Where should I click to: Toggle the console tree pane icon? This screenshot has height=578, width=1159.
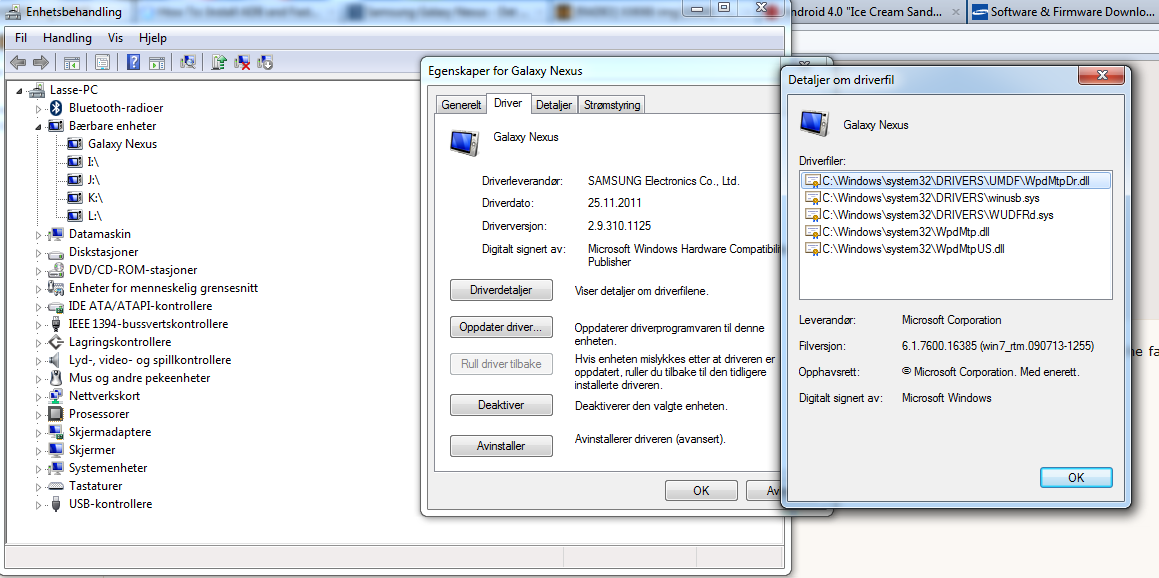(x=72, y=63)
